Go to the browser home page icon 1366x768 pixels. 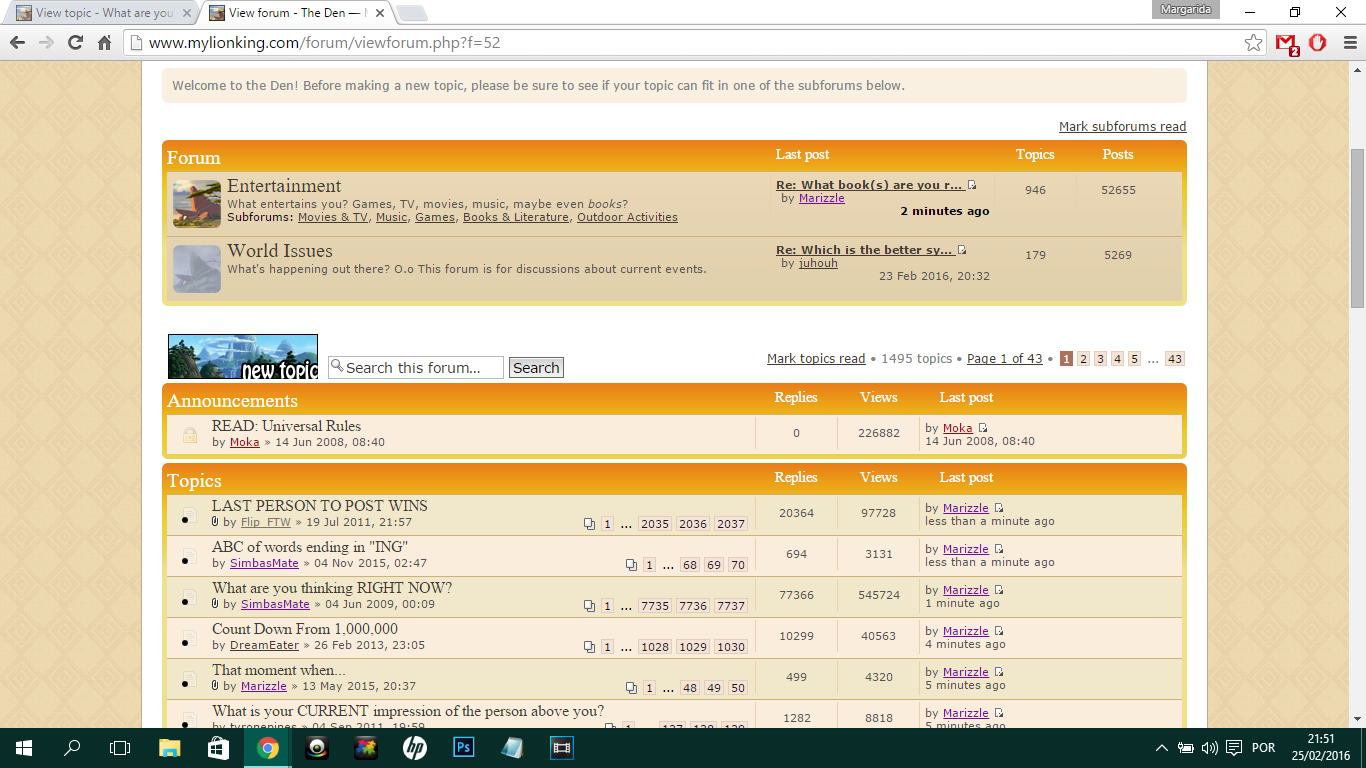[x=104, y=43]
